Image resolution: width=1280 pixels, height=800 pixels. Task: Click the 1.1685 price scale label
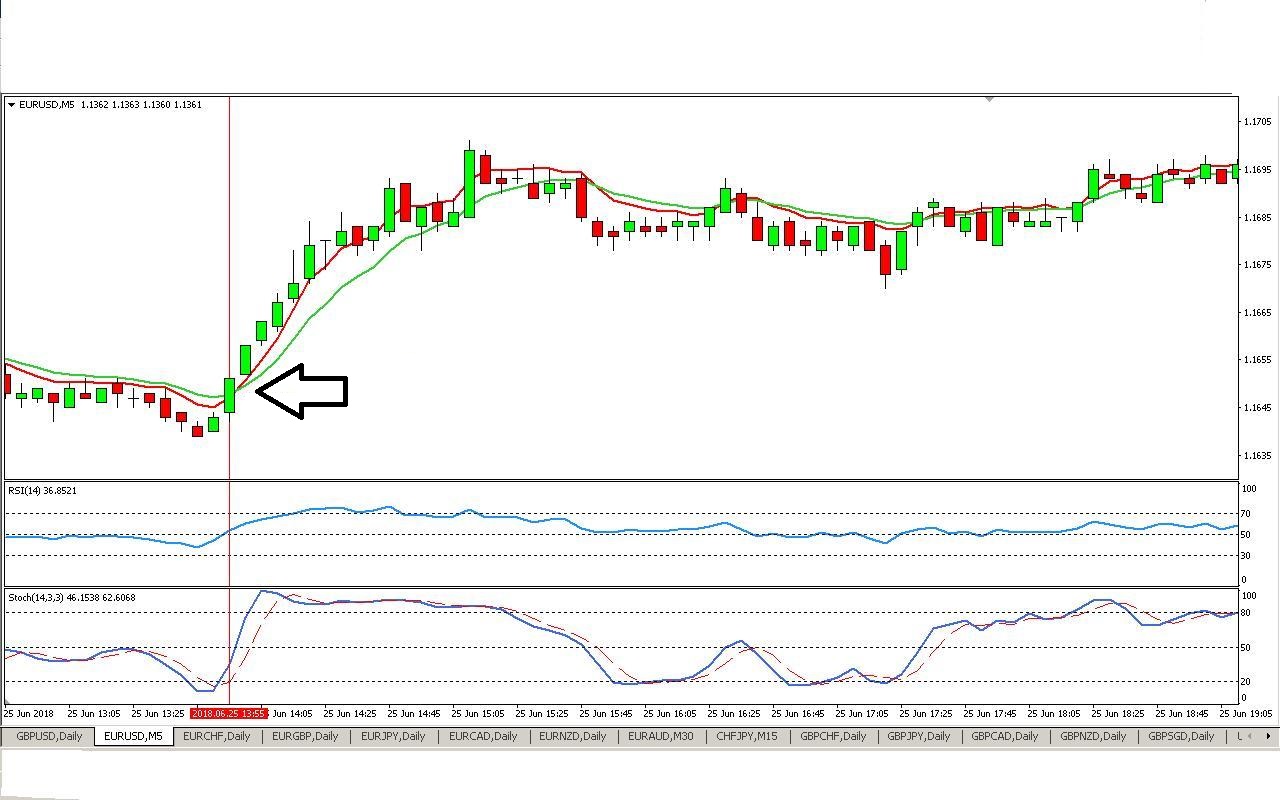coord(1256,217)
